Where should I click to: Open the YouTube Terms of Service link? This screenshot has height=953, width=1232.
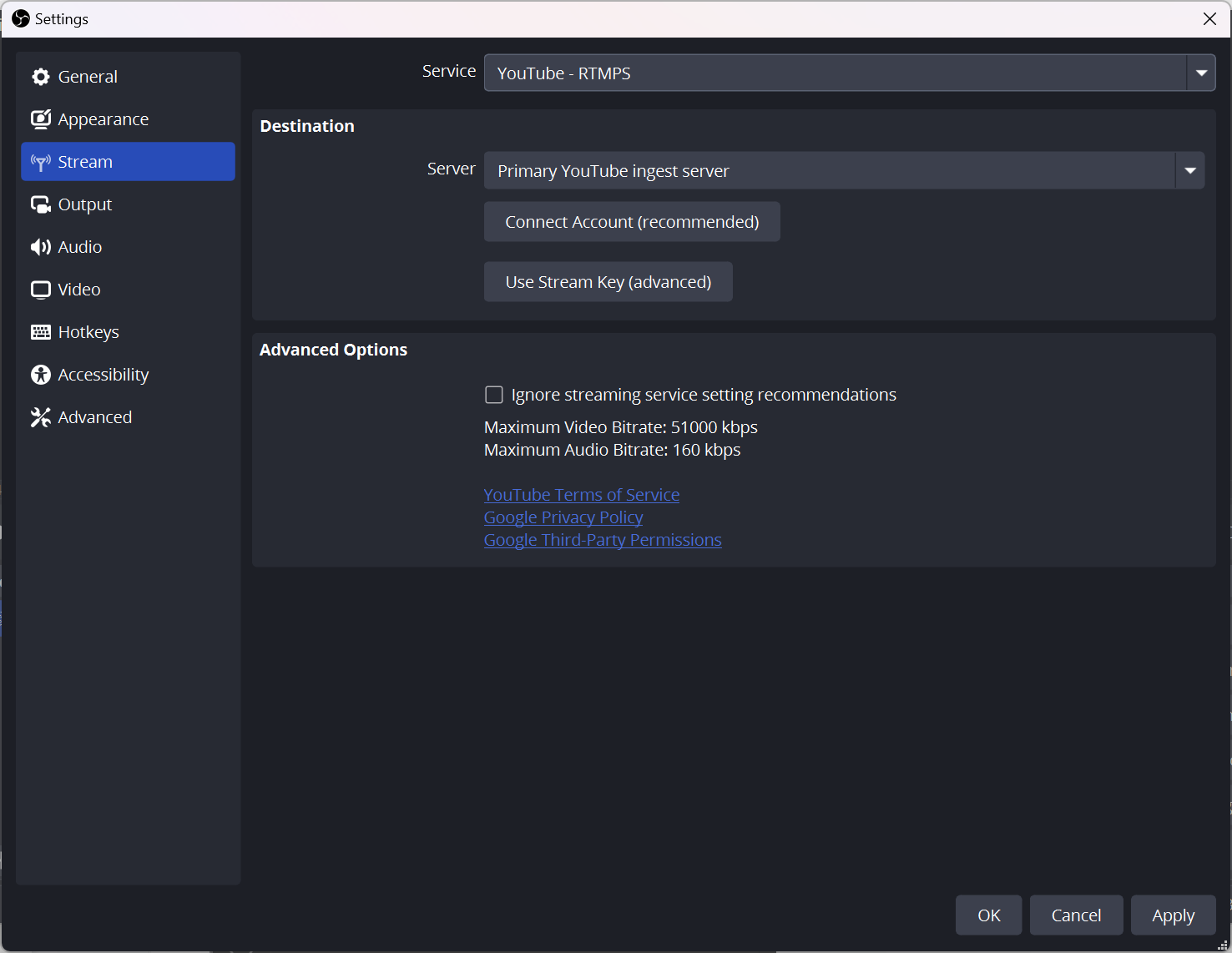[x=581, y=494]
